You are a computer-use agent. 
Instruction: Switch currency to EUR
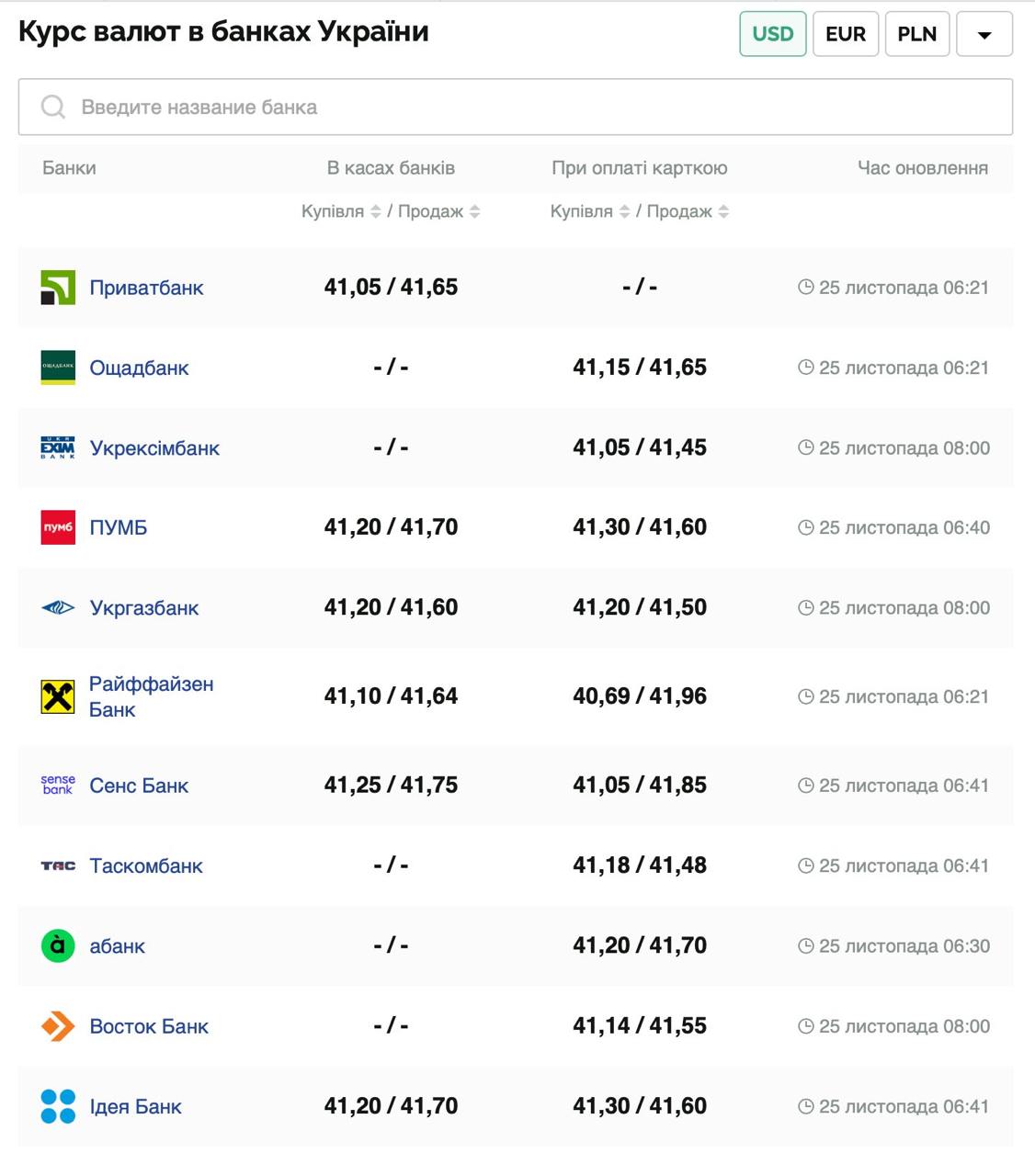tap(846, 34)
